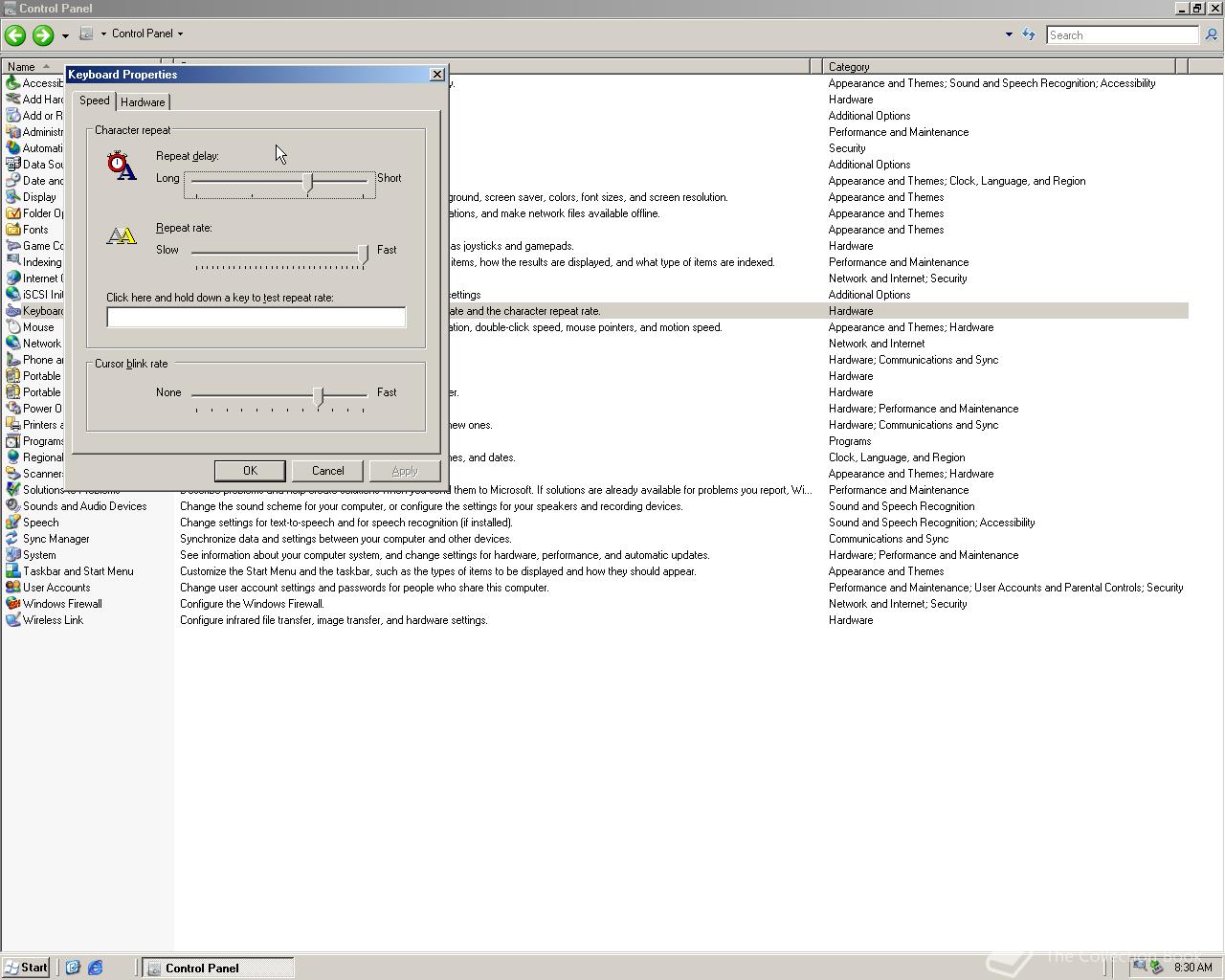Screen dimensions: 1225x980
Task: Click the Game Controllers icon
Action: click(x=12, y=246)
